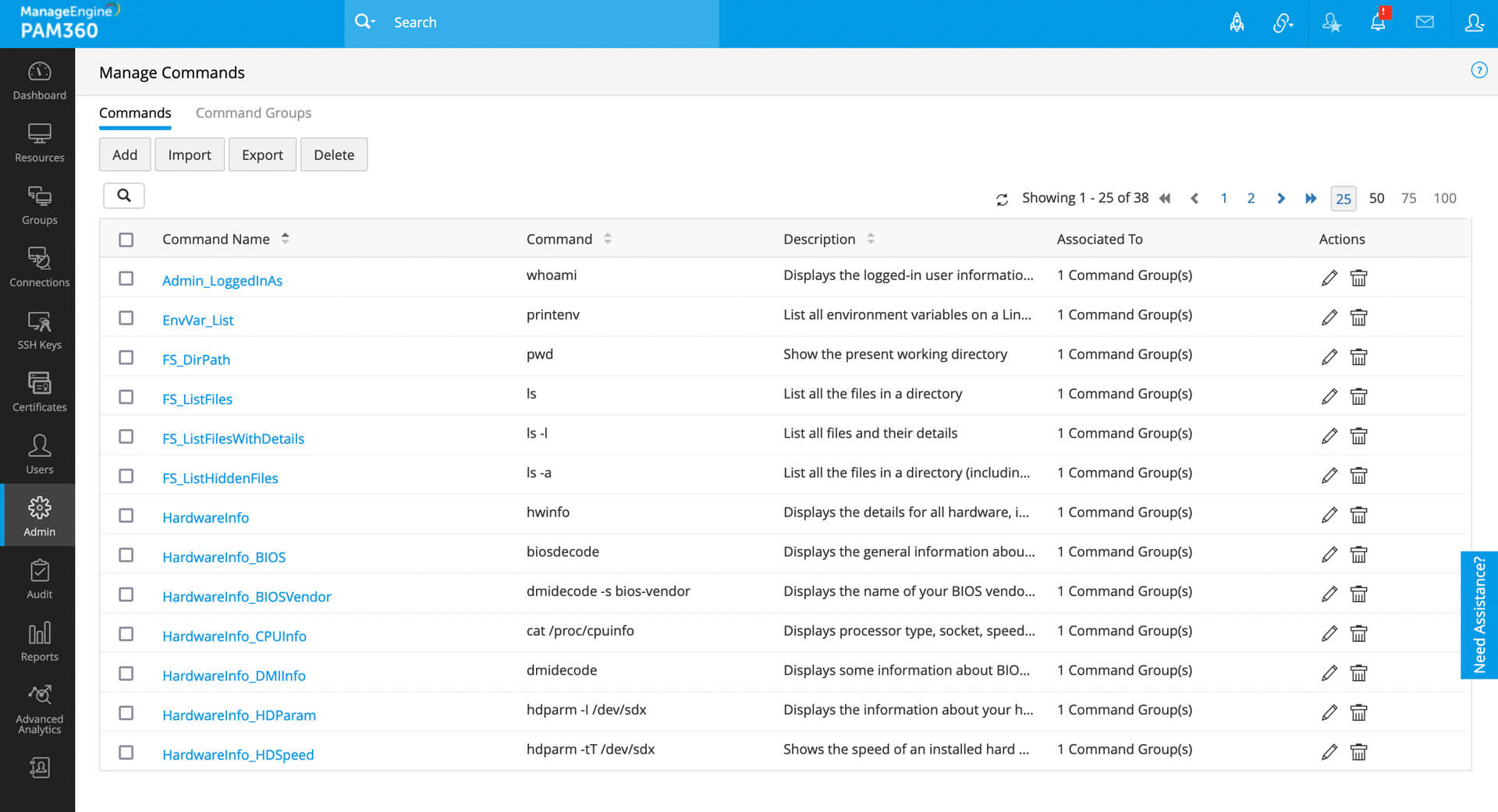Click the help question mark icon
The width and height of the screenshot is (1498, 812).
(1478, 70)
